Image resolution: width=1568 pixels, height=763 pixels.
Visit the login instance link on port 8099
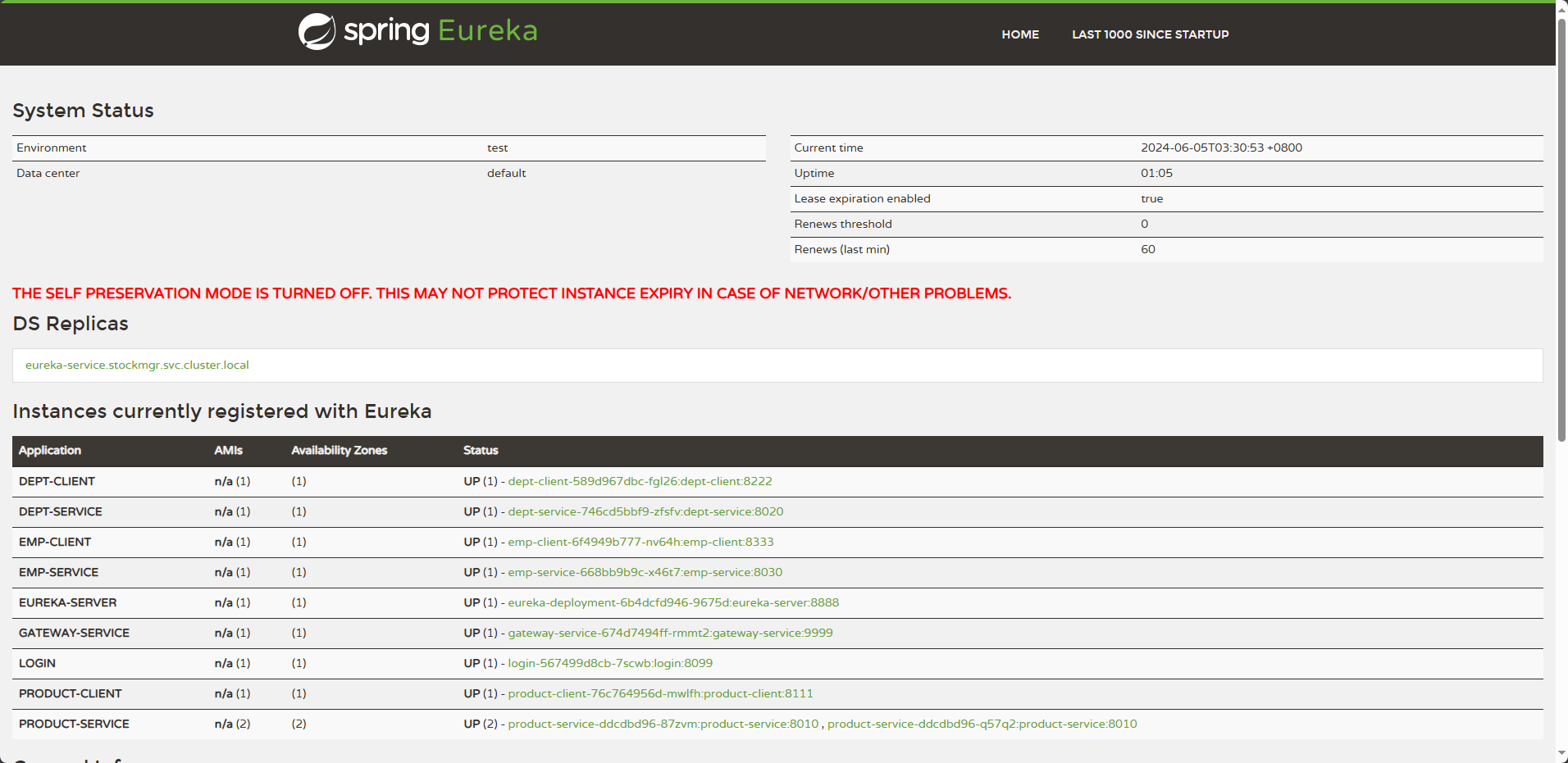pos(610,664)
